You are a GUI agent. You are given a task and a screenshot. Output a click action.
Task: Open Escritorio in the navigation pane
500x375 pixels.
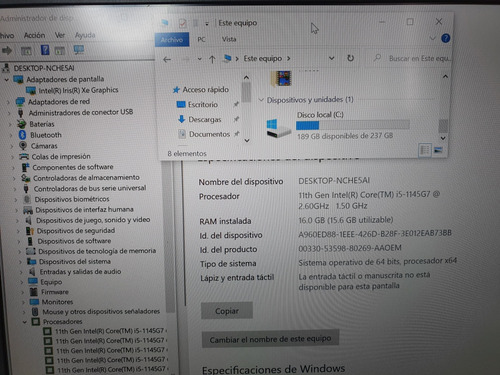203,105
